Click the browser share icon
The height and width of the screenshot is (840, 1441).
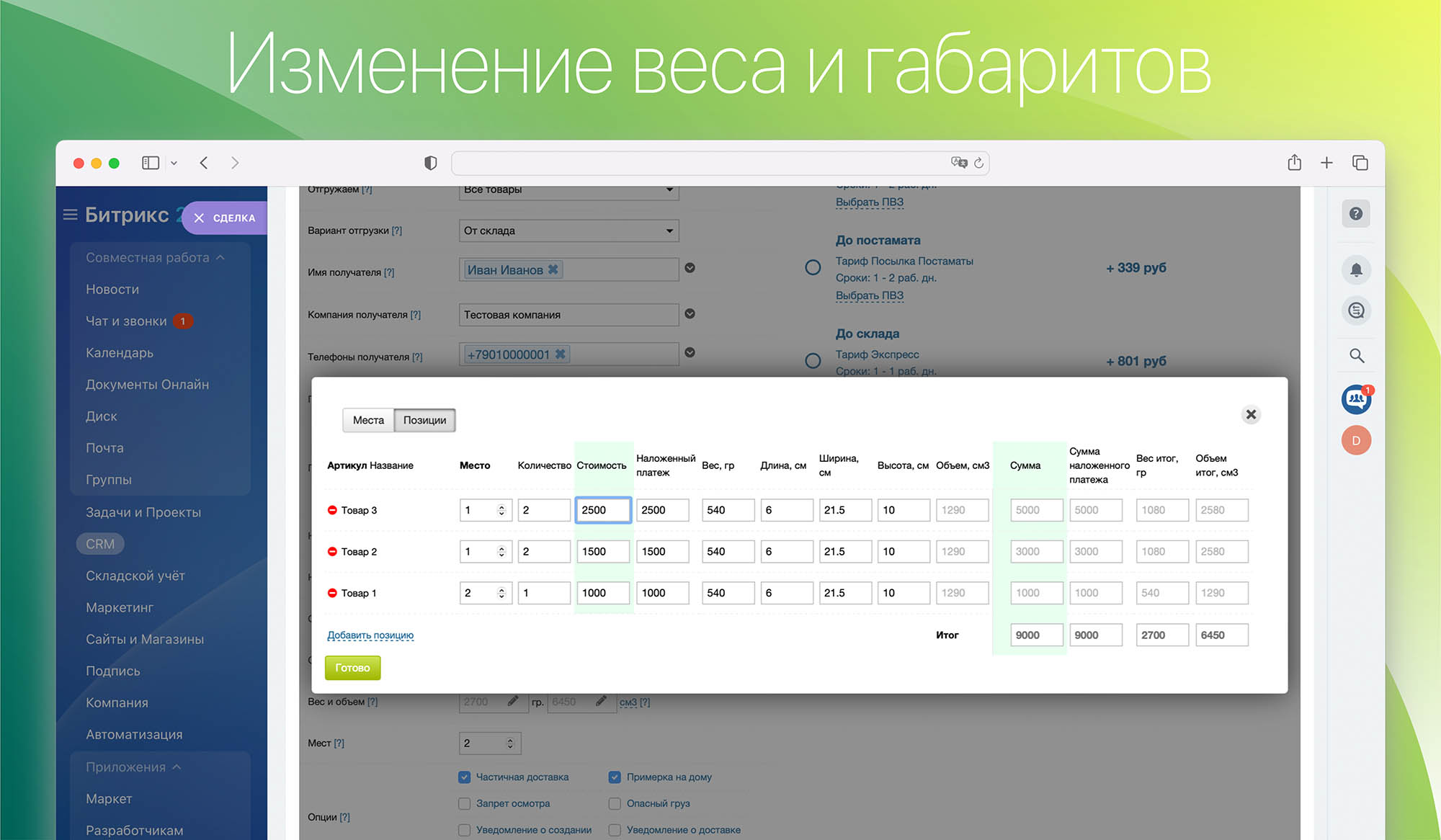1294,163
